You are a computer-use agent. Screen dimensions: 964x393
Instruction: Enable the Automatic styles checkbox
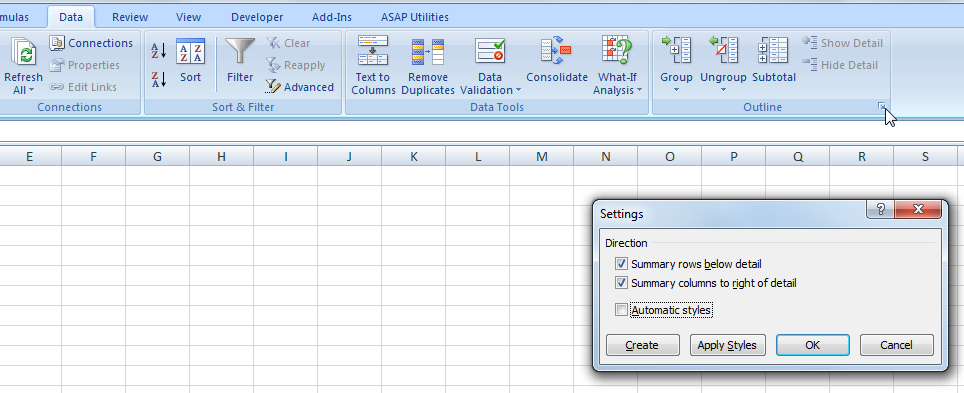(621, 309)
